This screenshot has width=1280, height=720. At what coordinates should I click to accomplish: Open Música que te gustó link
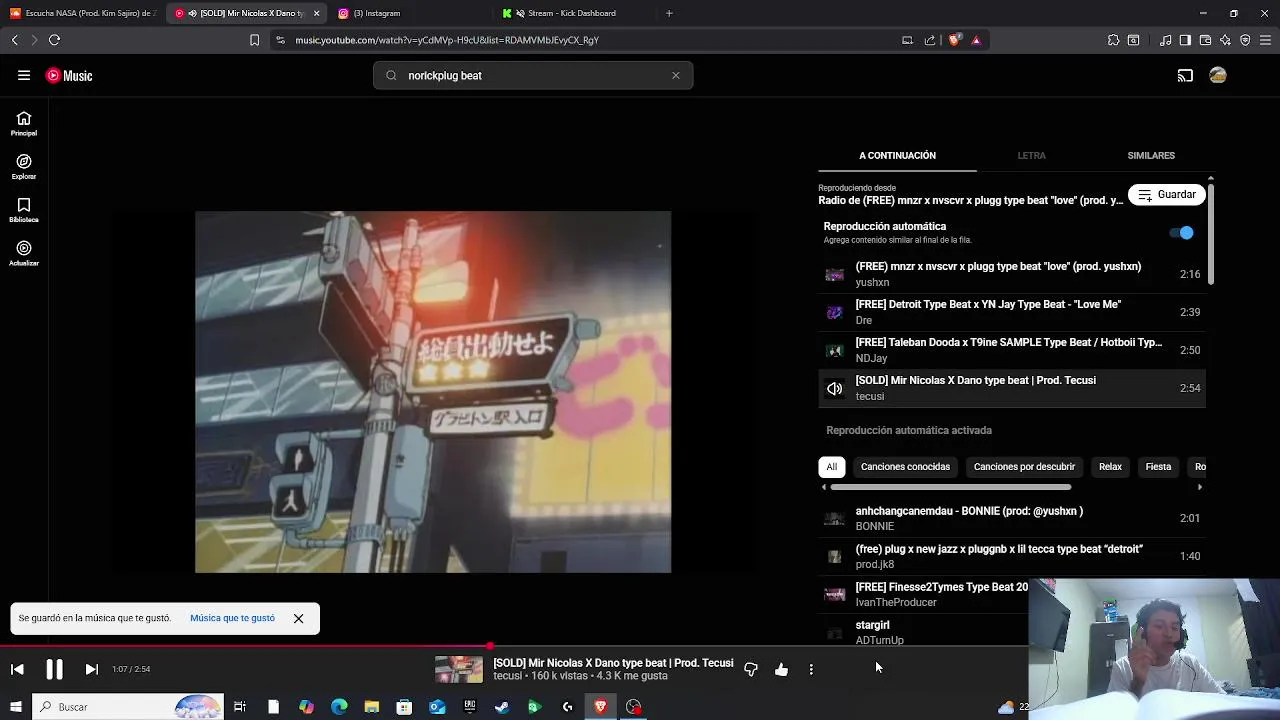[x=232, y=618]
